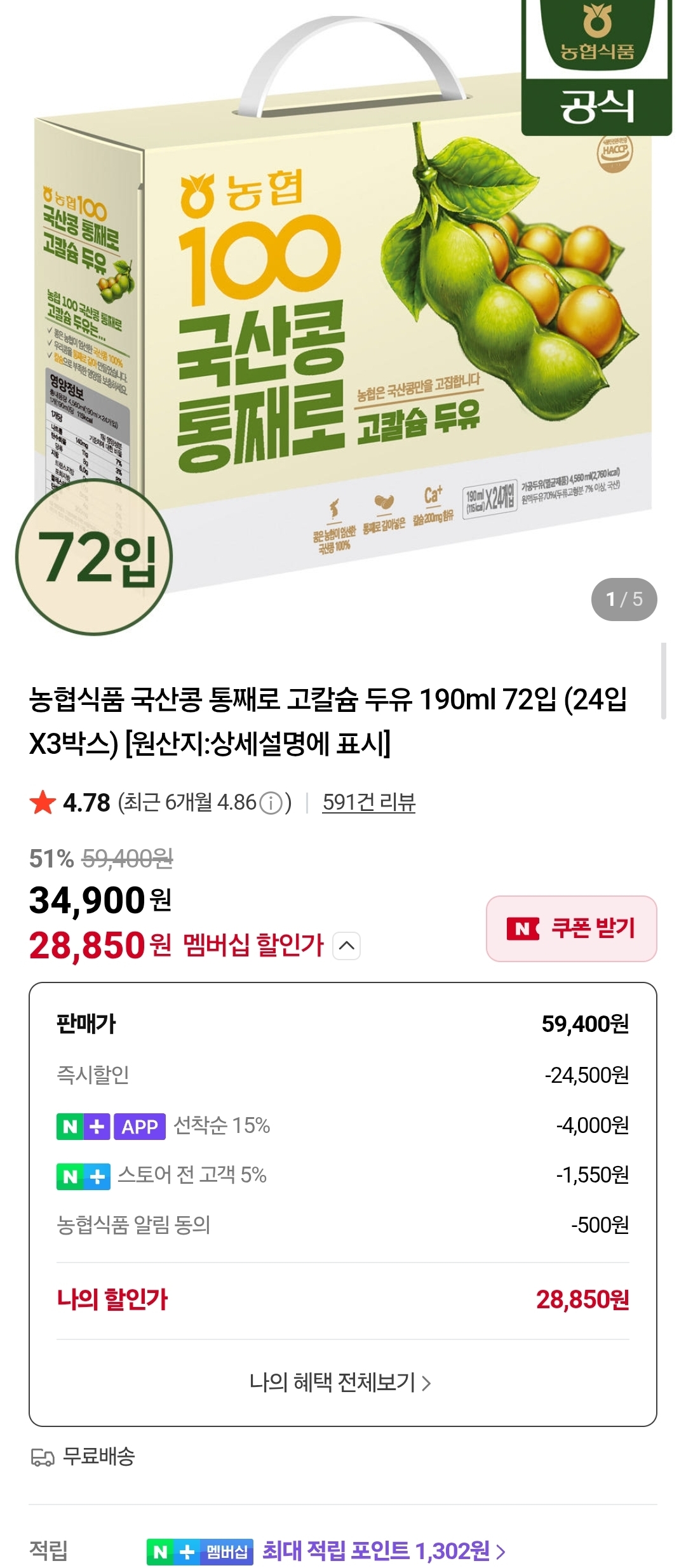This screenshot has width=686, height=1568.
Task: Open the 591건 리뷰 link
Action: (x=368, y=803)
